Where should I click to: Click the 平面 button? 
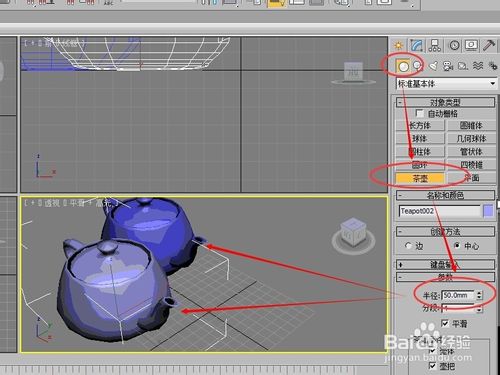click(471, 178)
